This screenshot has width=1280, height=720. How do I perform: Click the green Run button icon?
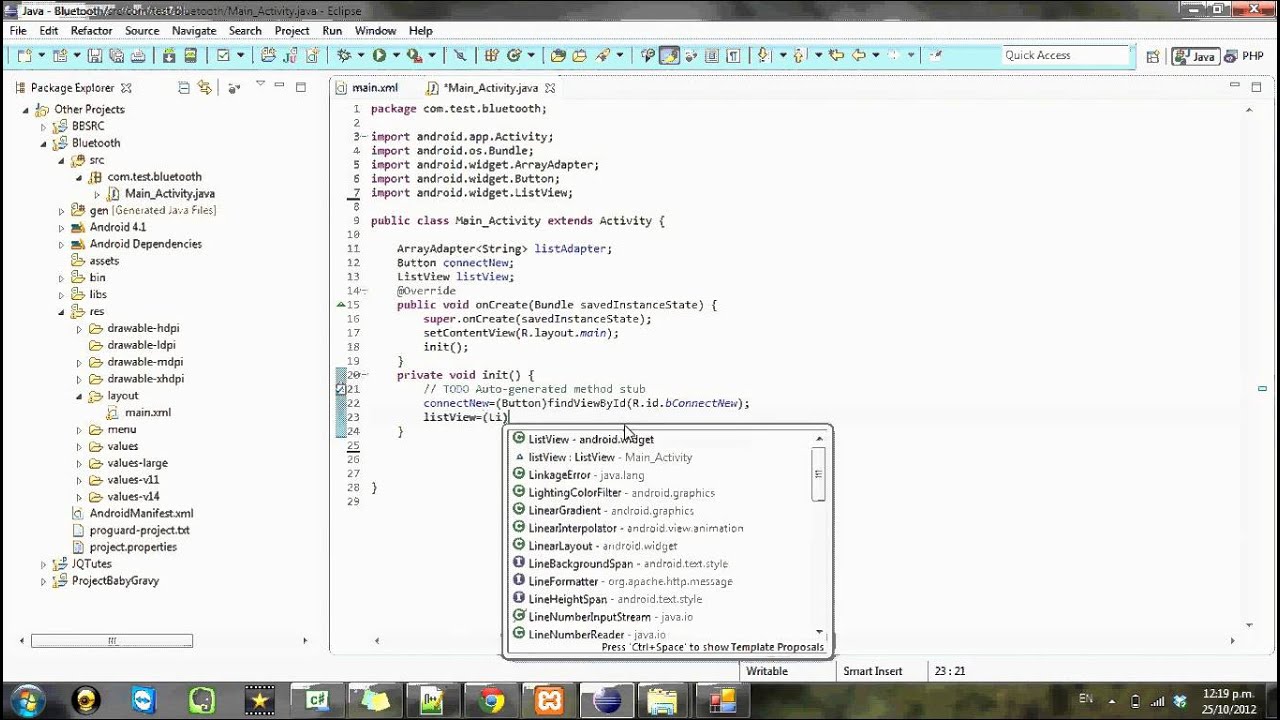pos(380,56)
